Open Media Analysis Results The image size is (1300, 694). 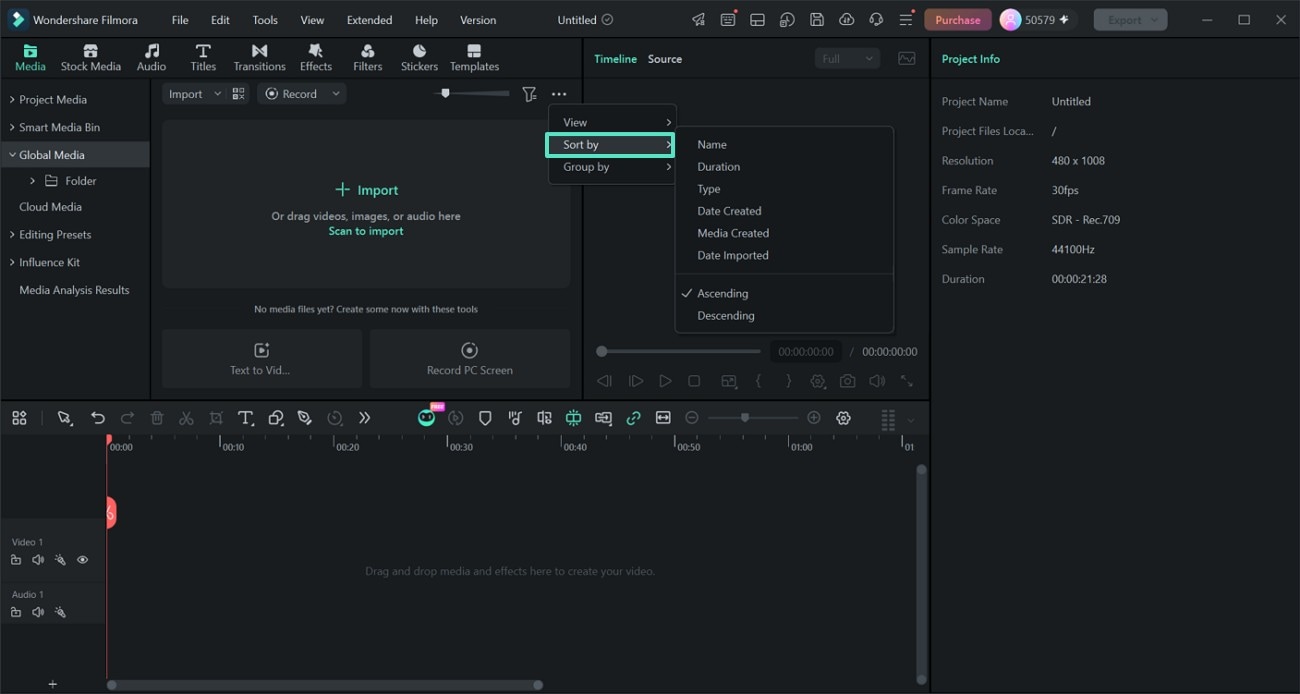click(74, 290)
